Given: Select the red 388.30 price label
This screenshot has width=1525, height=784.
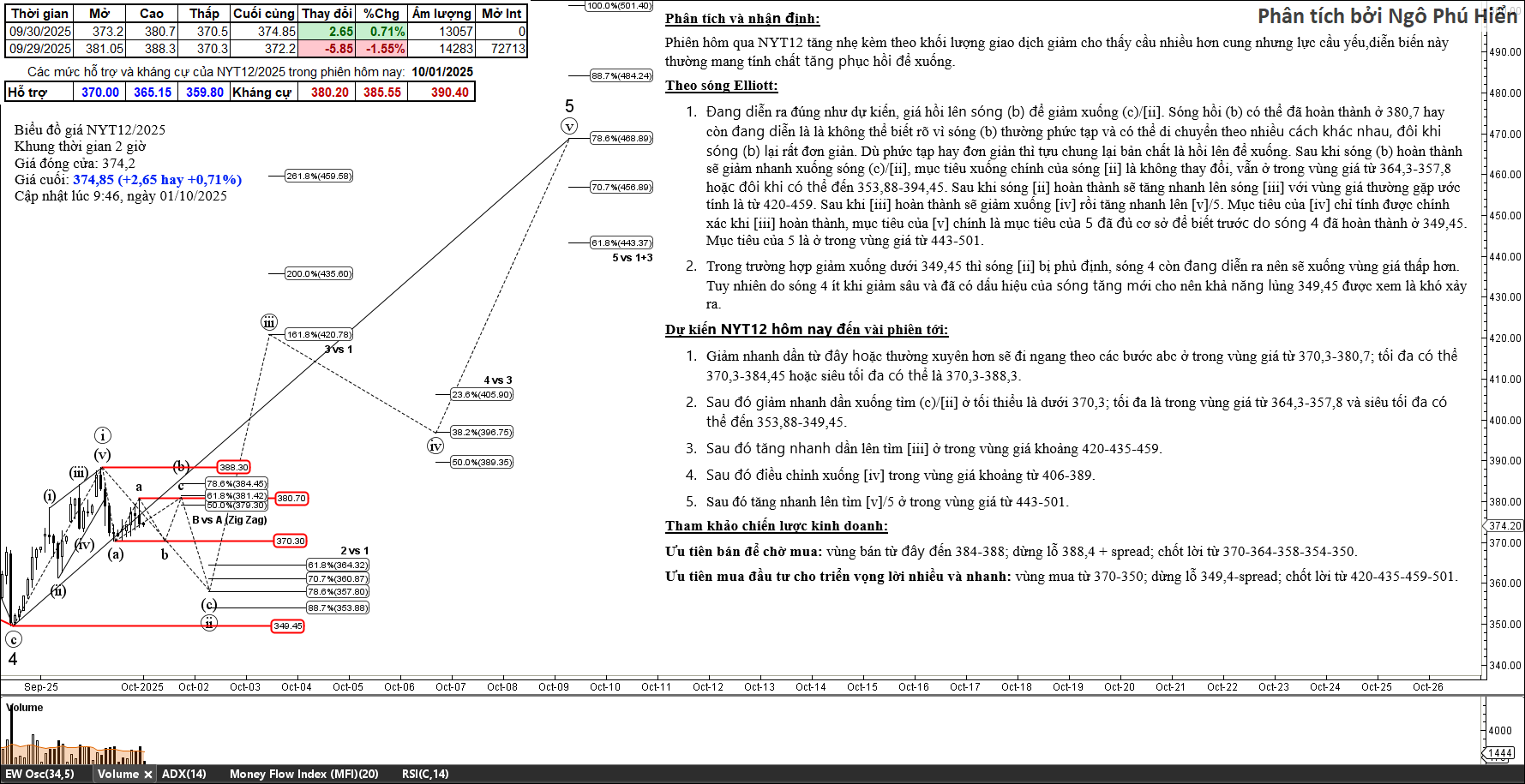Looking at the screenshot, I should point(233,468).
